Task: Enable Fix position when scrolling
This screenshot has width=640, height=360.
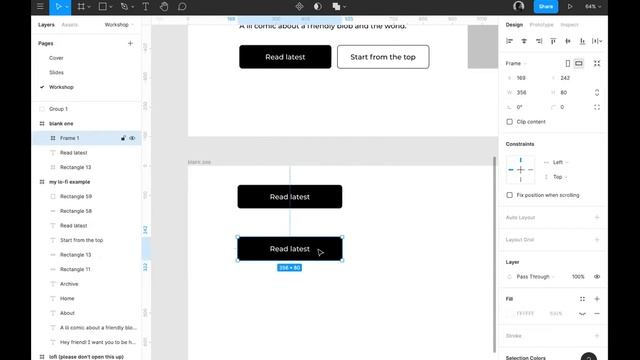Action: tap(509, 195)
